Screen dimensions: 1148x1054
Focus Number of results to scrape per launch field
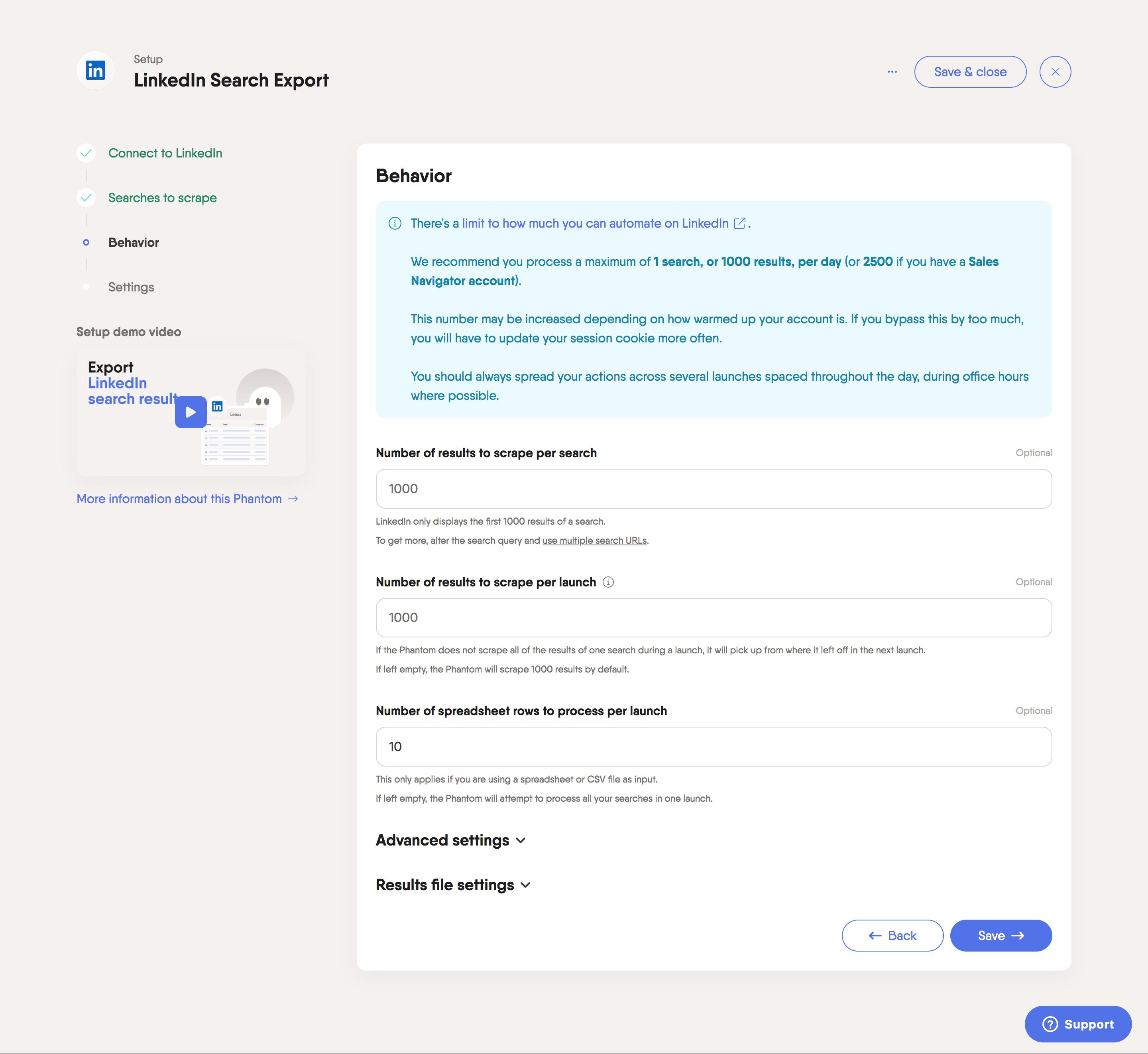coord(714,617)
